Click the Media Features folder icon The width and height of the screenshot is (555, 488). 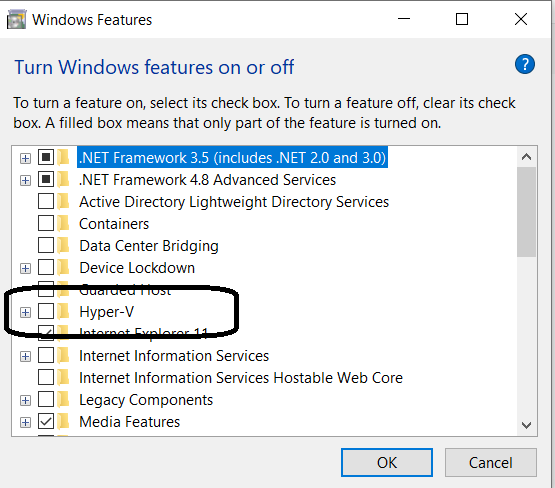[64, 421]
